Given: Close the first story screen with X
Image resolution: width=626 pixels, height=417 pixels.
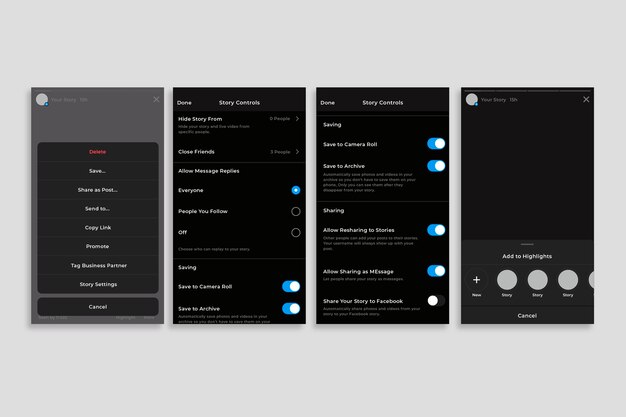Looking at the screenshot, I should (x=156, y=99).
